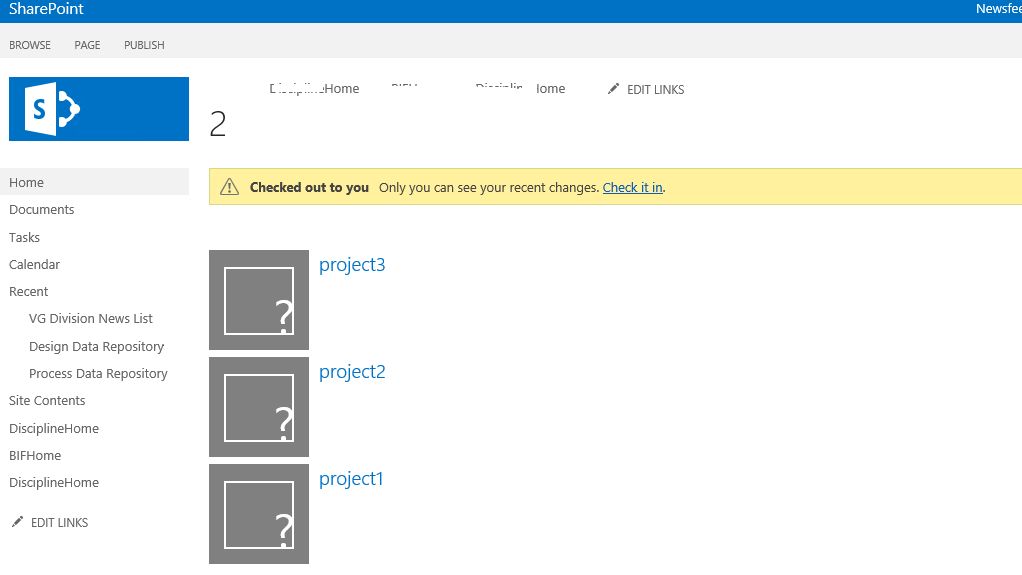Screen dimensions: 1022x575
Task: Click the pencil icon beside the top EDIT LINKS
Action: [613, 89]
